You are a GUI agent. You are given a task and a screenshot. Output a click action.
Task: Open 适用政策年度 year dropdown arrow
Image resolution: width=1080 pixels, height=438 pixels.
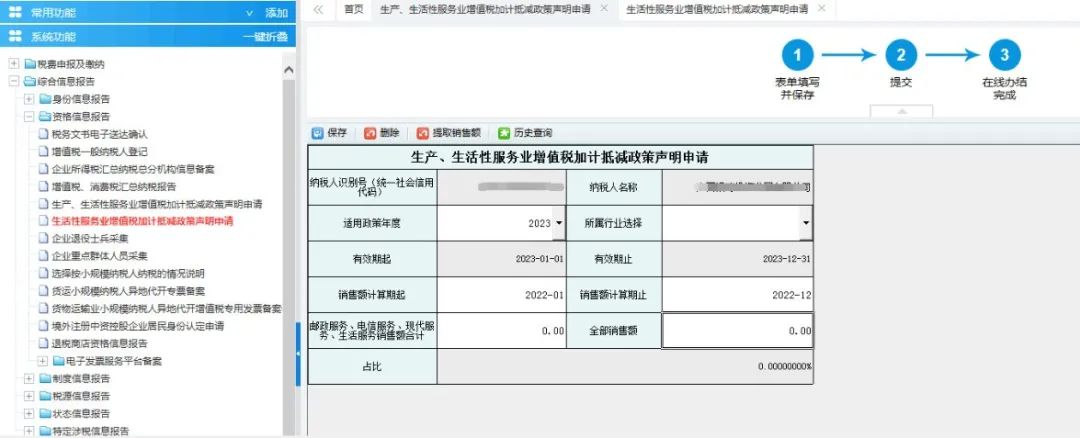[559, 223]
